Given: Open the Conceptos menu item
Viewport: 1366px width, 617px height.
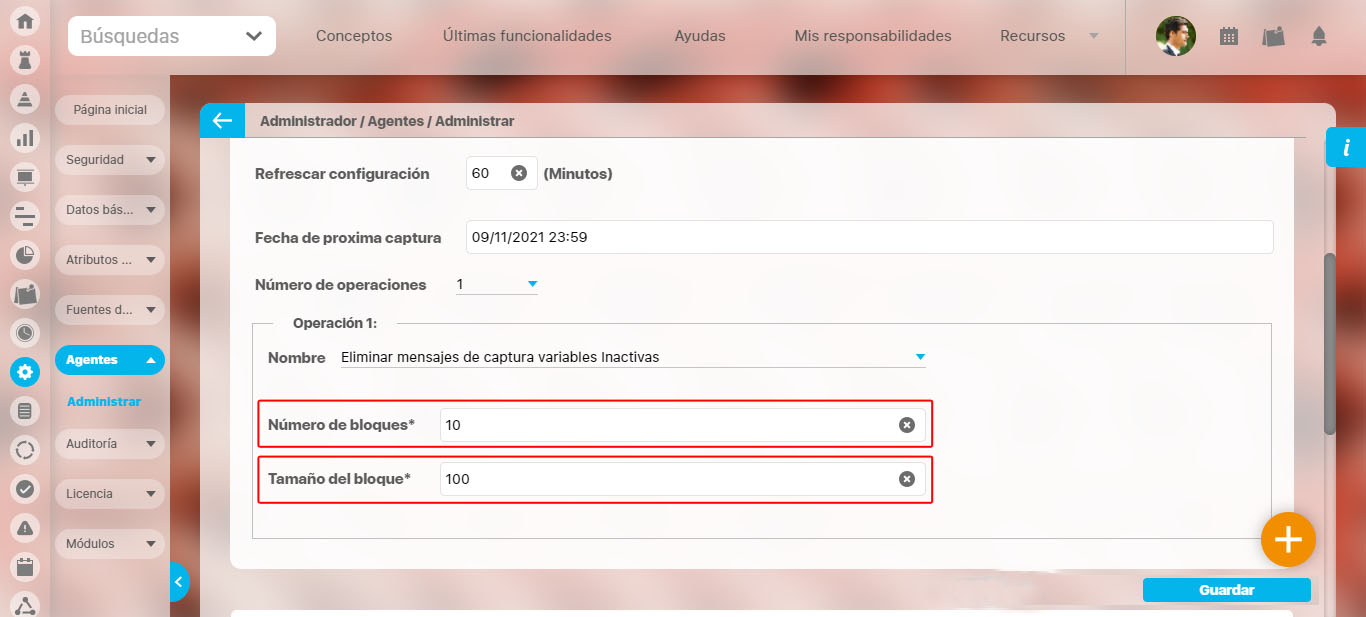Looking at the screenshot, I should tap(354, 36).
